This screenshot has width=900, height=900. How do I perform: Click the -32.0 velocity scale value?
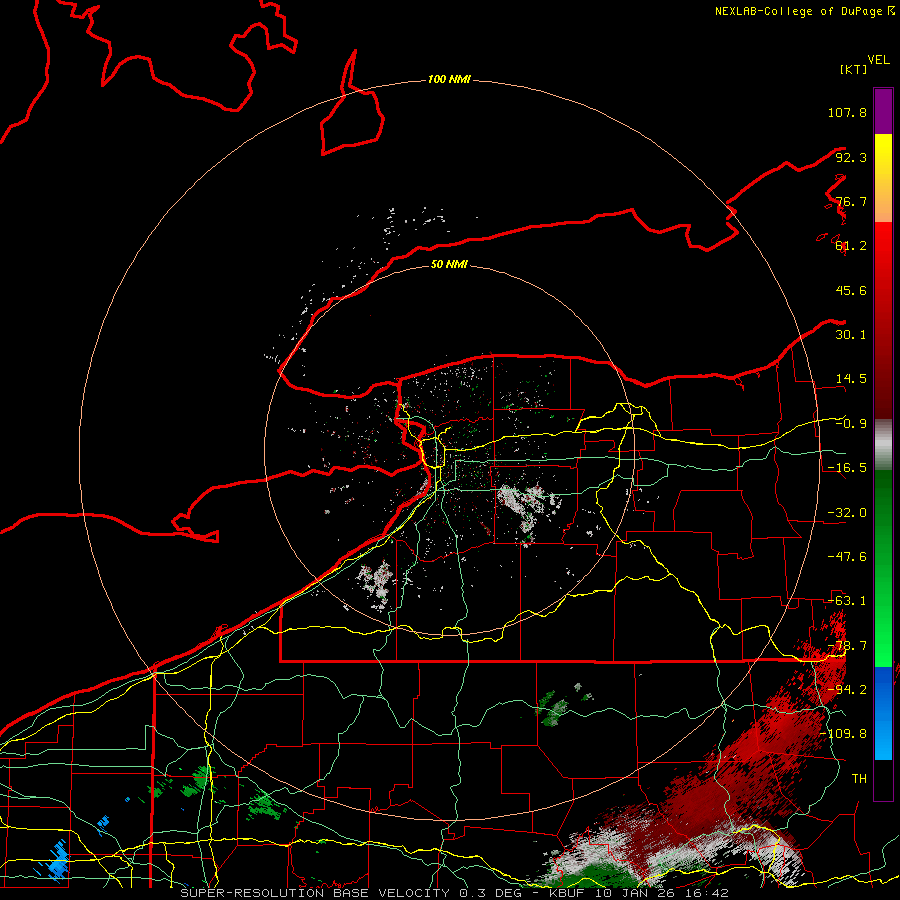(x=847, y=513)
